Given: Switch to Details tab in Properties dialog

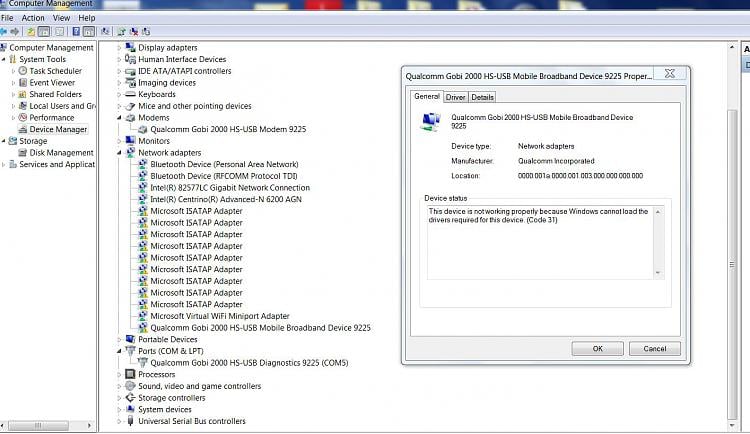Looking at the screenshot, I should coord(482,97).
